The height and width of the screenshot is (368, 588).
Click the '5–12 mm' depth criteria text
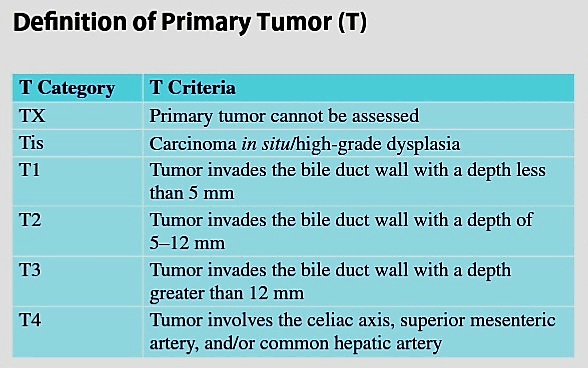click(x=187, y=243)
